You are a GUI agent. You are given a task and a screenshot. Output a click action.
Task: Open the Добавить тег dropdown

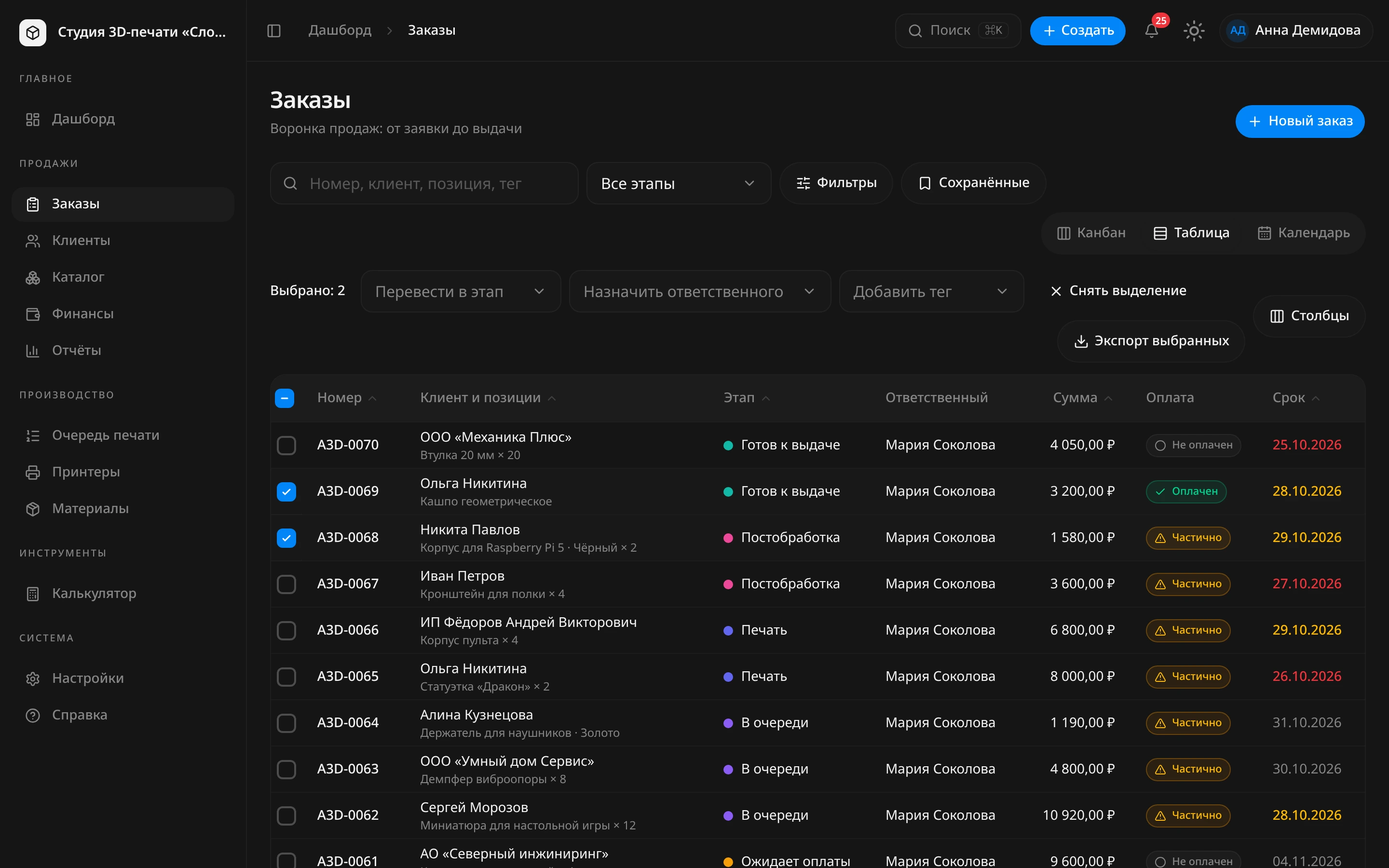tap(931, 292)
